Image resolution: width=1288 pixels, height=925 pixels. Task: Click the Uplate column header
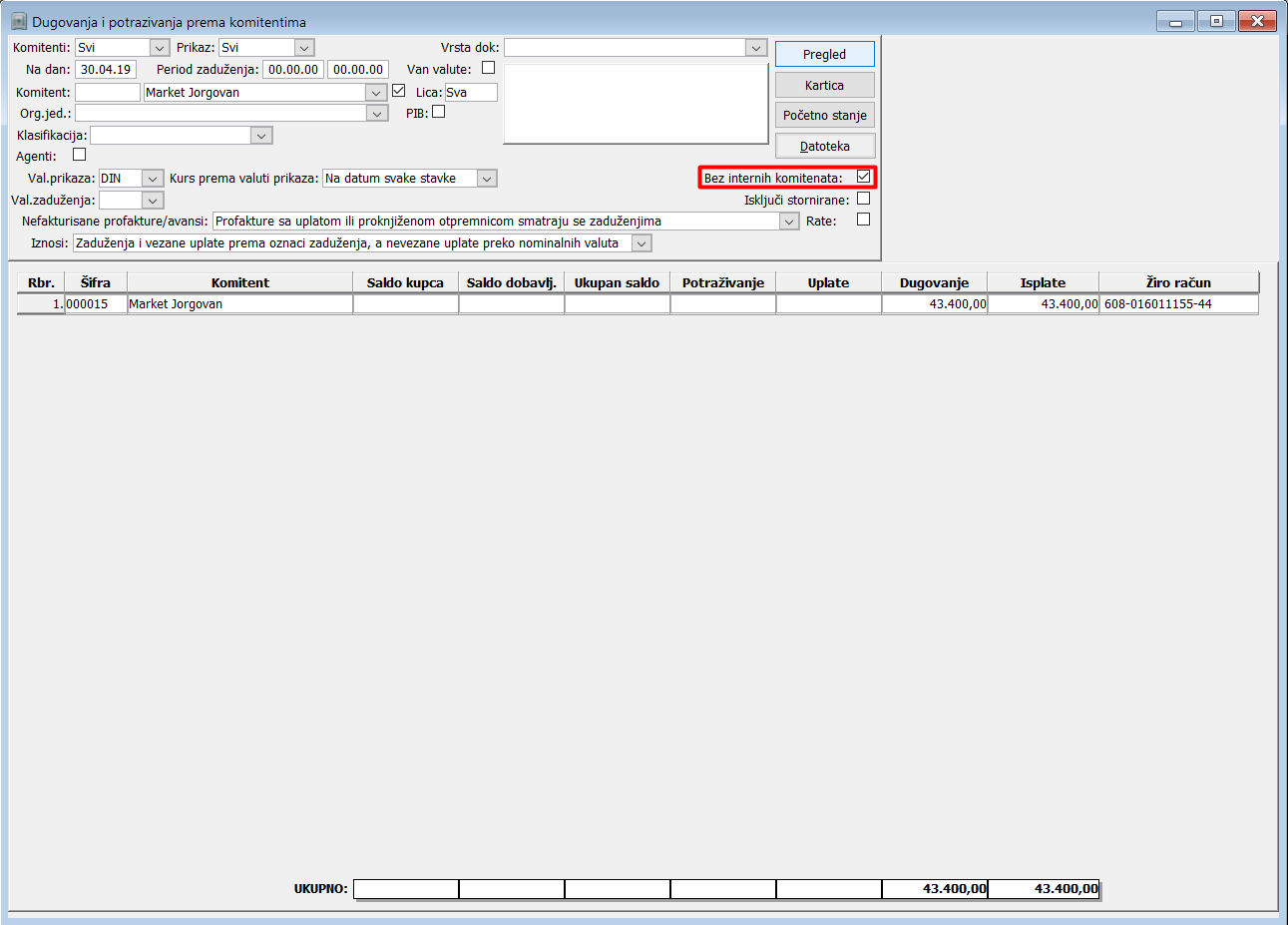pos(828,282)
